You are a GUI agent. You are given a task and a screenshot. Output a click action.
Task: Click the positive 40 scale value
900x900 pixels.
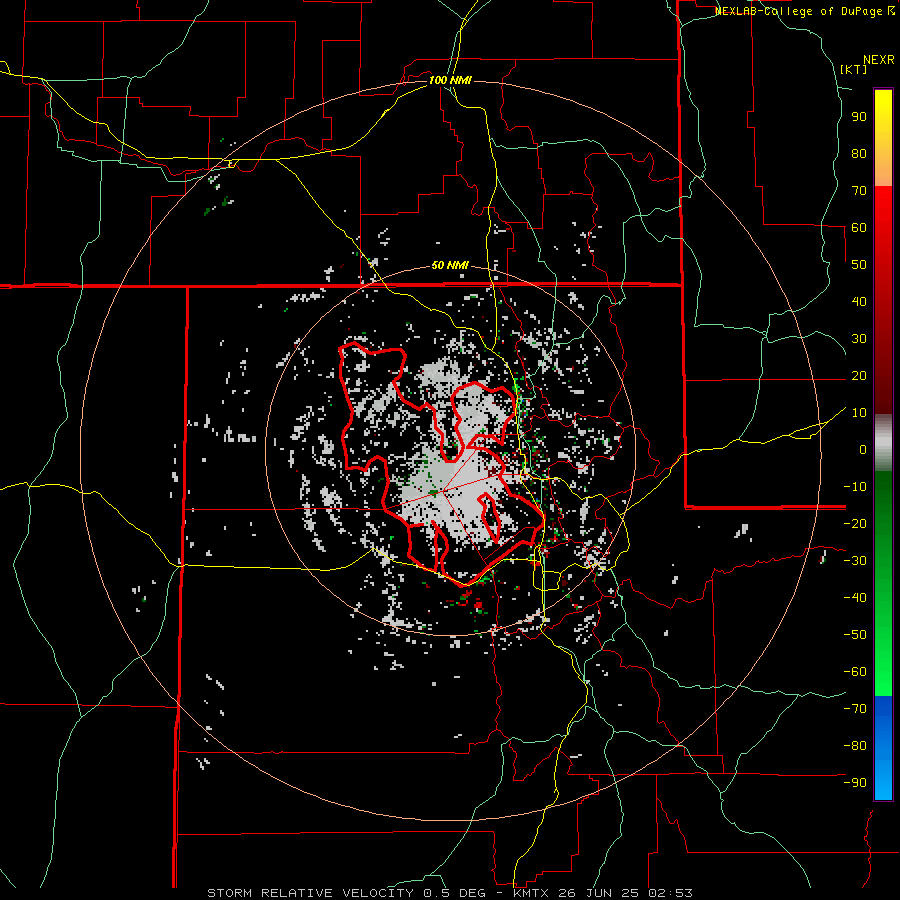859,301
